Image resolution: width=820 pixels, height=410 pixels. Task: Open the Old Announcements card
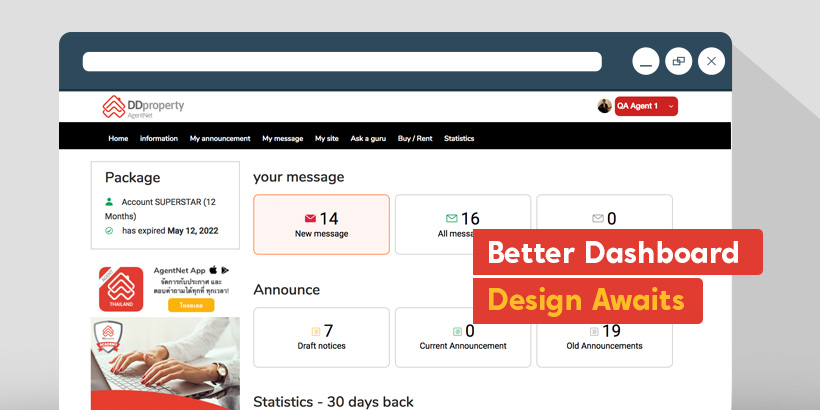click(x=604, y=337)
